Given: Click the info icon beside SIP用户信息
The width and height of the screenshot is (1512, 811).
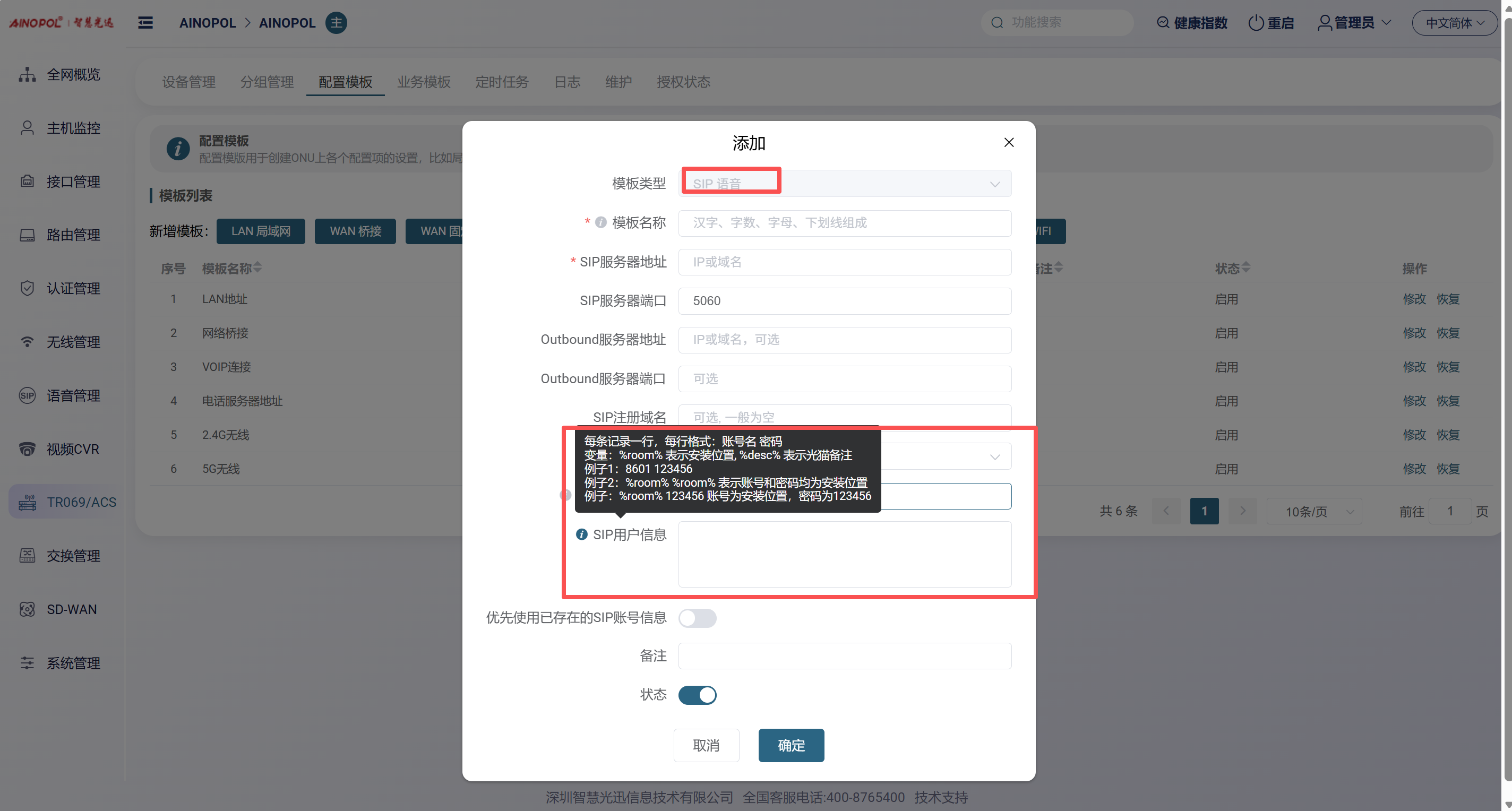Looking at the screenshot, I should (x=581, y=534).
